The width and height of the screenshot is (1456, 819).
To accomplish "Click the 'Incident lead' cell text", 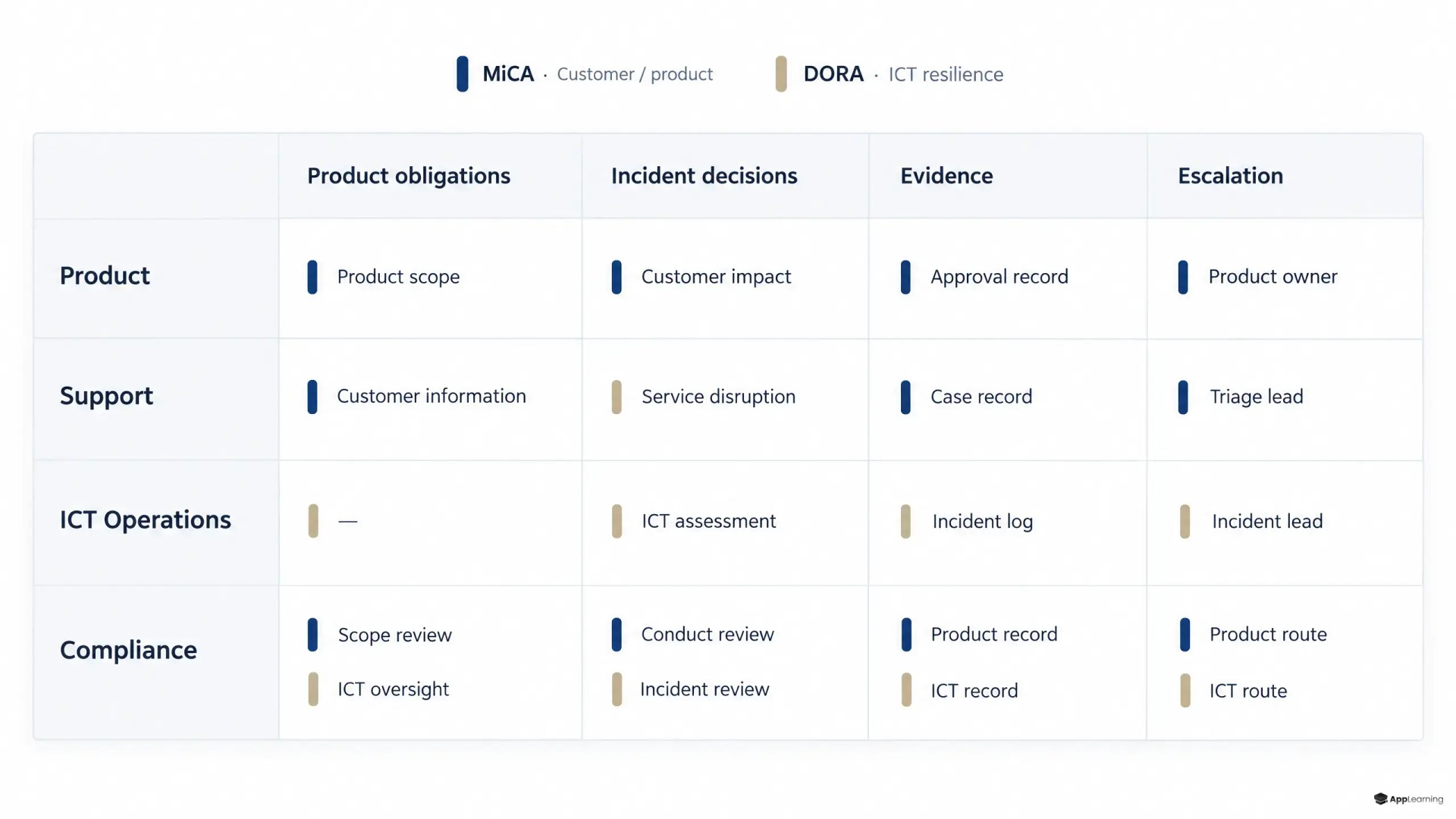I will 1267,521.
